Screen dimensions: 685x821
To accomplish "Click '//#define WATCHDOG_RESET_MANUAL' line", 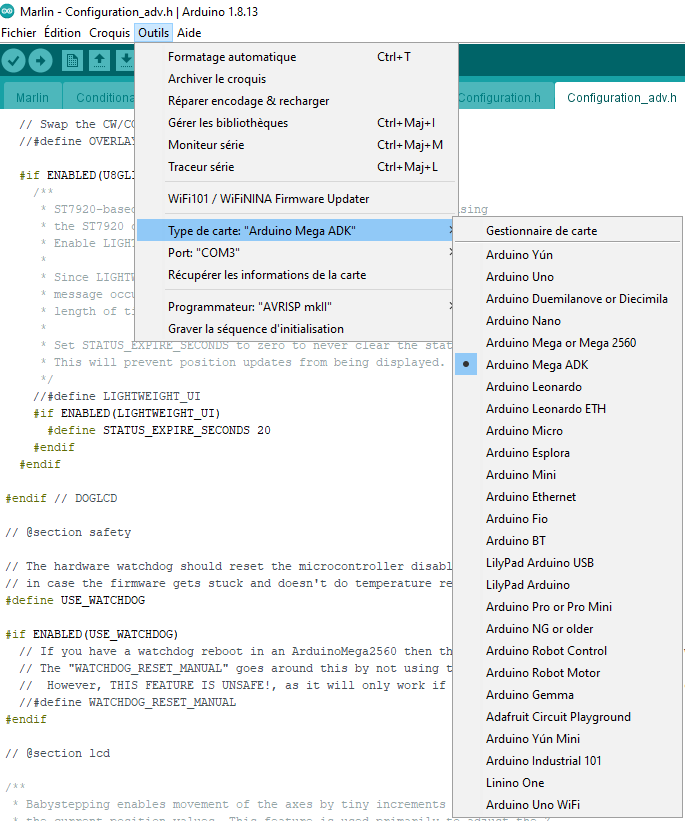I will pyautogui.click(x=127, y=702).
